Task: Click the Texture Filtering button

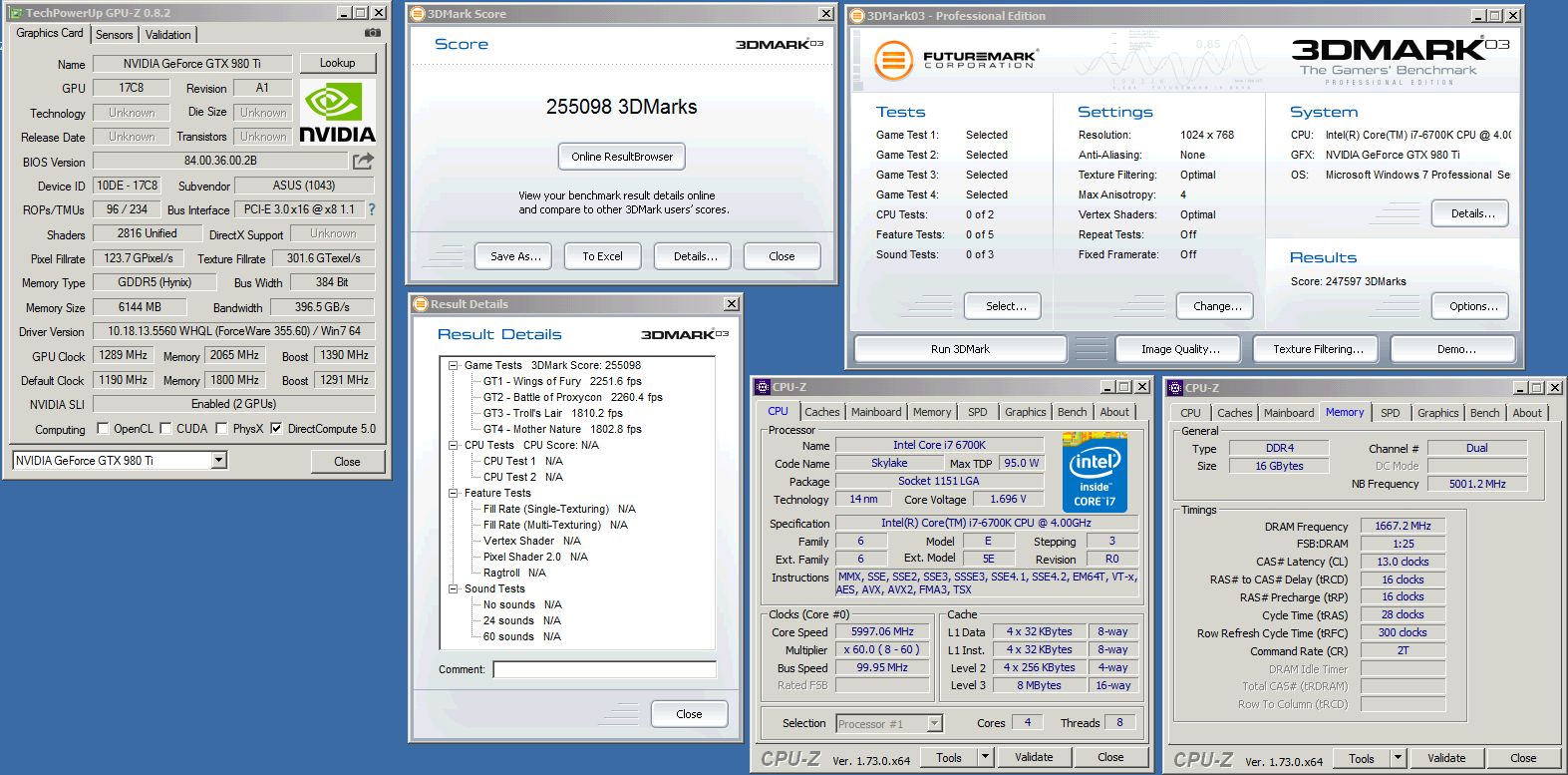Action: [1318, 349]
